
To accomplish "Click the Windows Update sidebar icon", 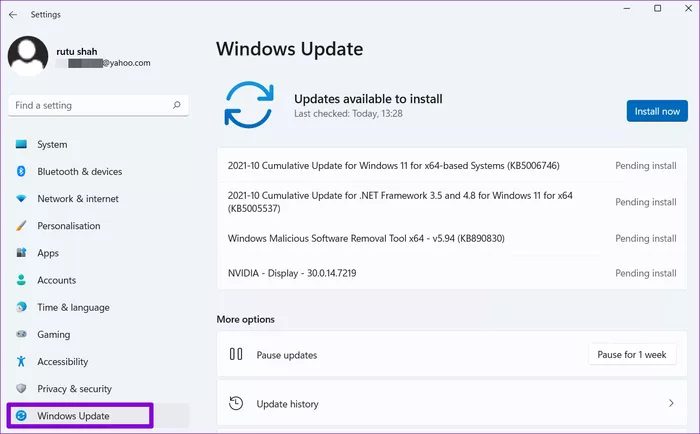I will pyautogui.click(x=21, y=416).
